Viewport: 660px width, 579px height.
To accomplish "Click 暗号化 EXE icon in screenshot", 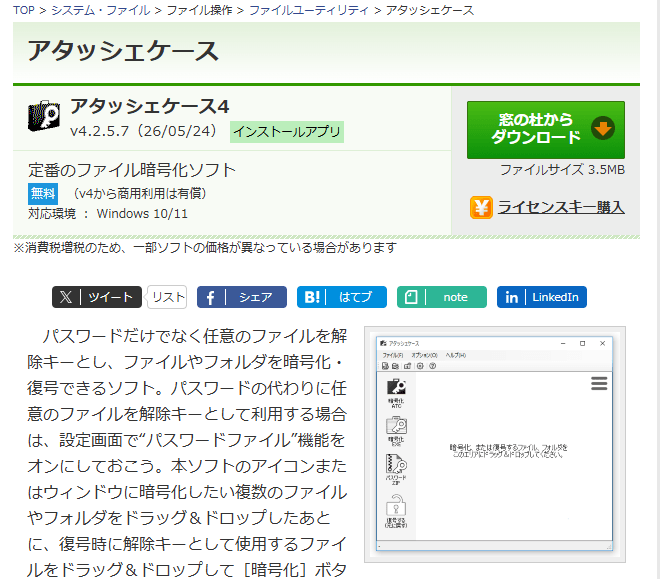I will point(396,431).
